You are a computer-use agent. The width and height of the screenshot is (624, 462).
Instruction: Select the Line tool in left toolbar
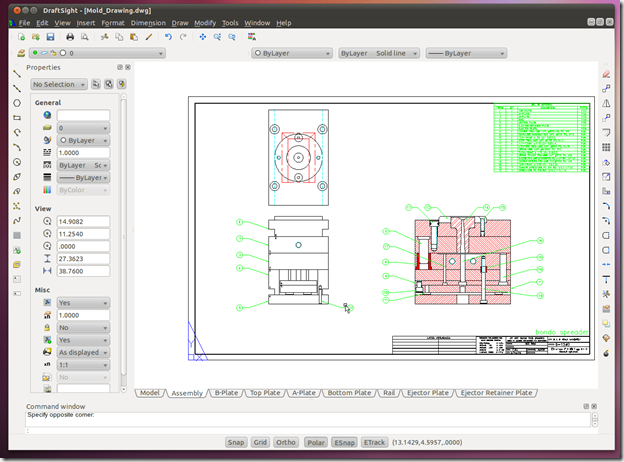tap(17, 74)
